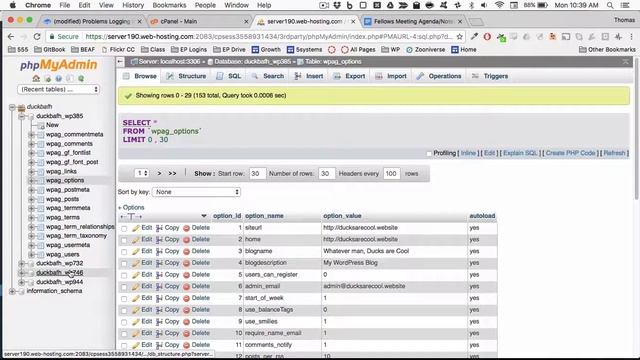Viewport: 640px width, 360px height.
Task: Click the Refresh query link
Action: [614, 153]
